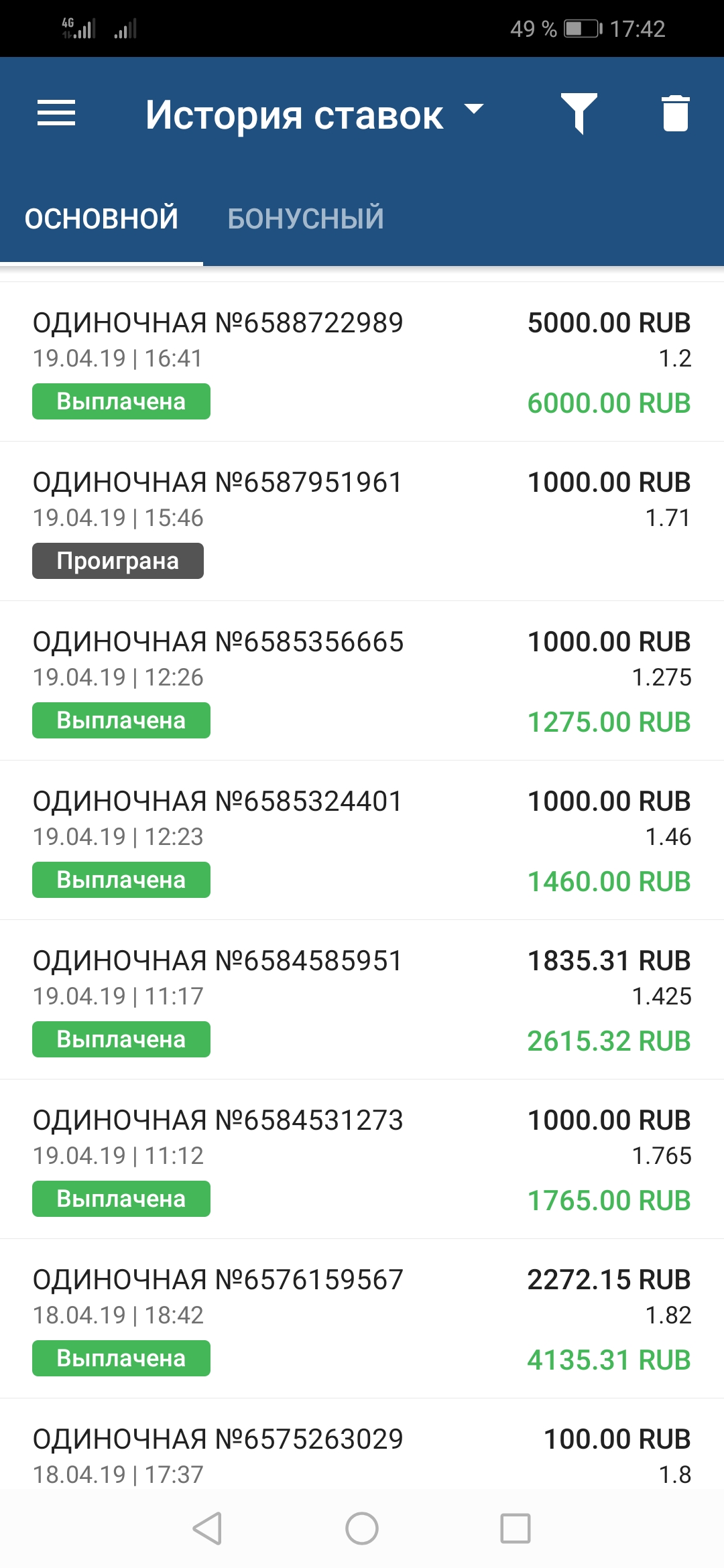724x1568 pixels.
Task: Switch to the ОСНОВНОЙ tab
Action: [101, 218]
